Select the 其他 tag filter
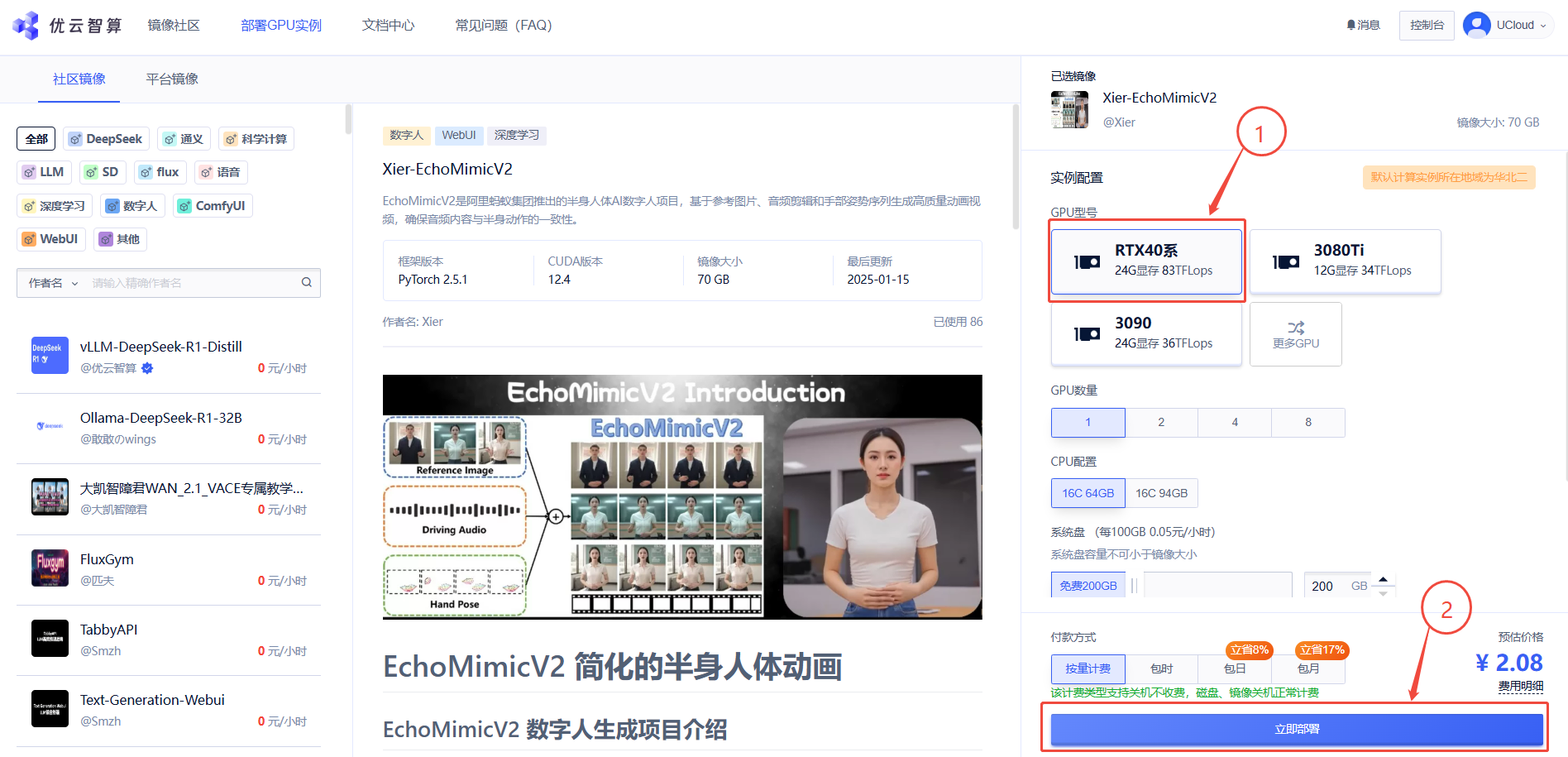Viewport: 1568px width, 757px height. [x=120, y=239]
